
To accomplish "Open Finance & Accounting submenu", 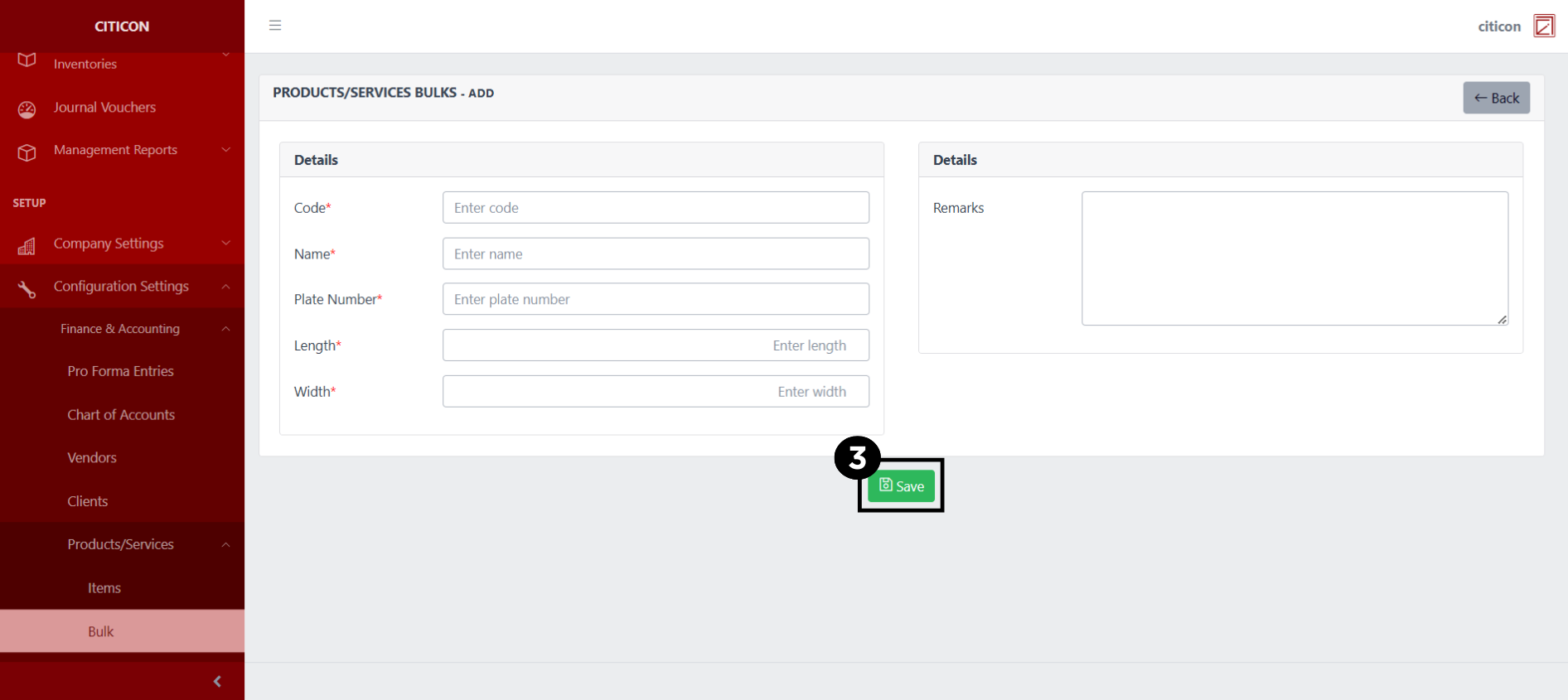I will coord(120,329).
